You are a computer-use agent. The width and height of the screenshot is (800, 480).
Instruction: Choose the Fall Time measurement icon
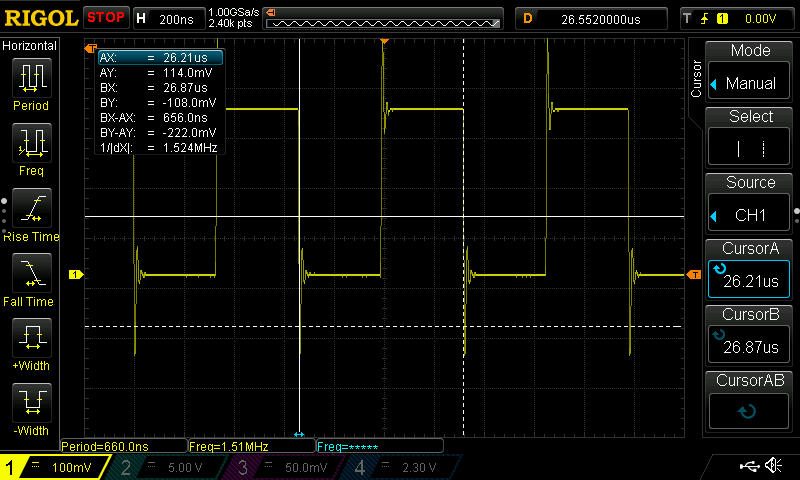tap(32, 273)
